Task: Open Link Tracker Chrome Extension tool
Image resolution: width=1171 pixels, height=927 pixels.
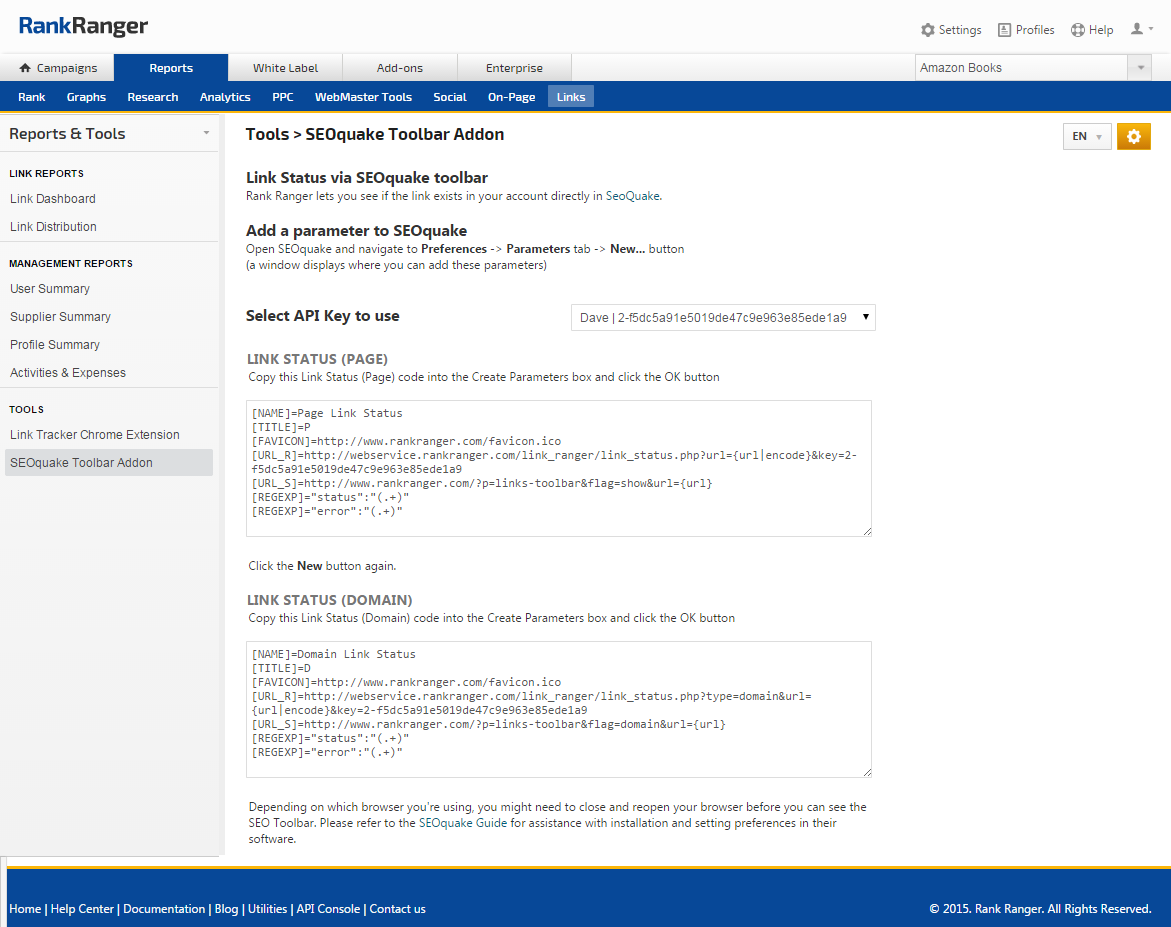Action: point(95,435)
